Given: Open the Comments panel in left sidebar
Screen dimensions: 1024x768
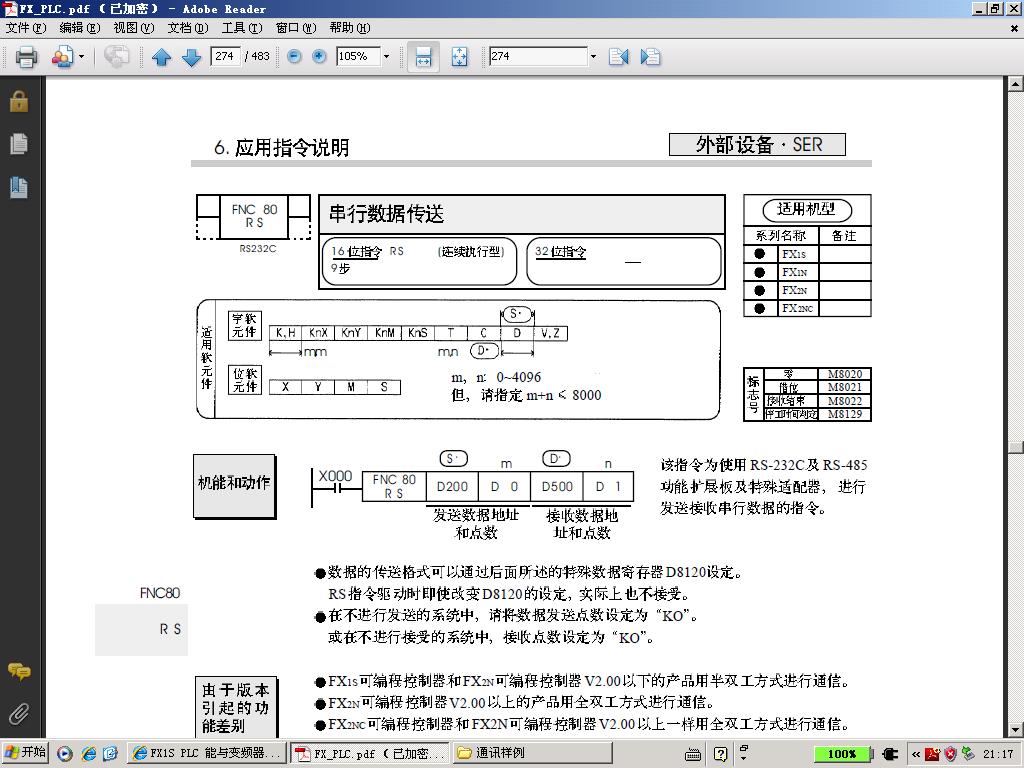Looking at the screenshot, I should tap(18, 671).
